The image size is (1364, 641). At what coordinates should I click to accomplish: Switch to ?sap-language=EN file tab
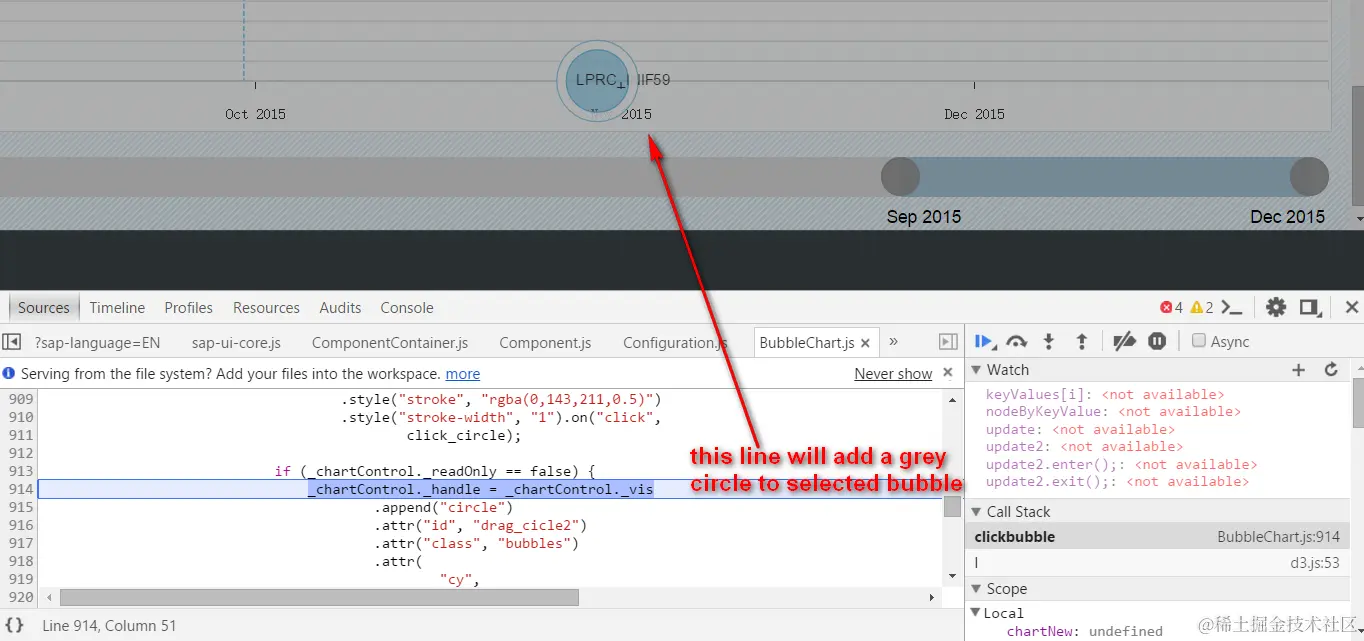pos(97,342)
